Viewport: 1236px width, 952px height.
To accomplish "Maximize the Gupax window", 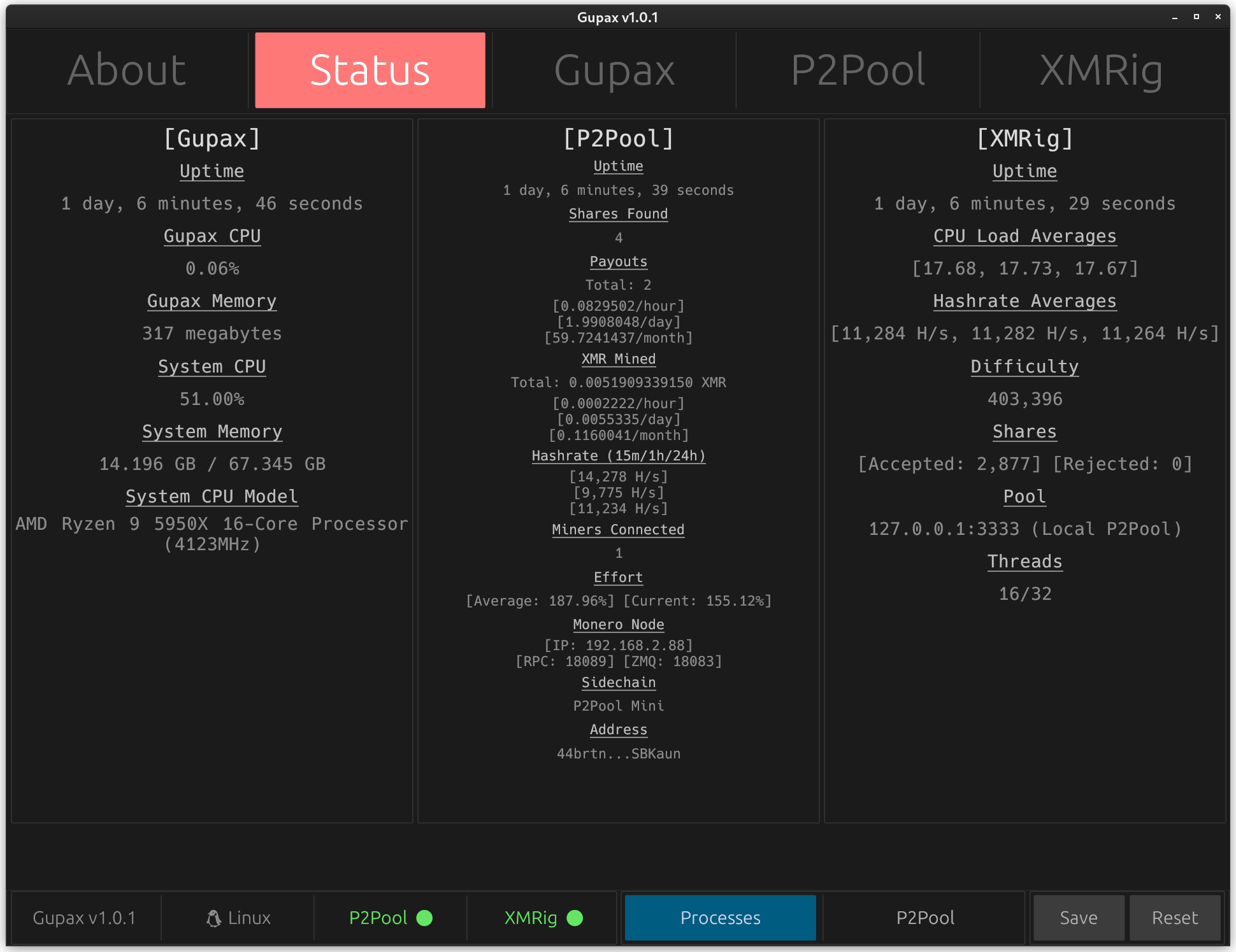I will (x=1196, y=17).
